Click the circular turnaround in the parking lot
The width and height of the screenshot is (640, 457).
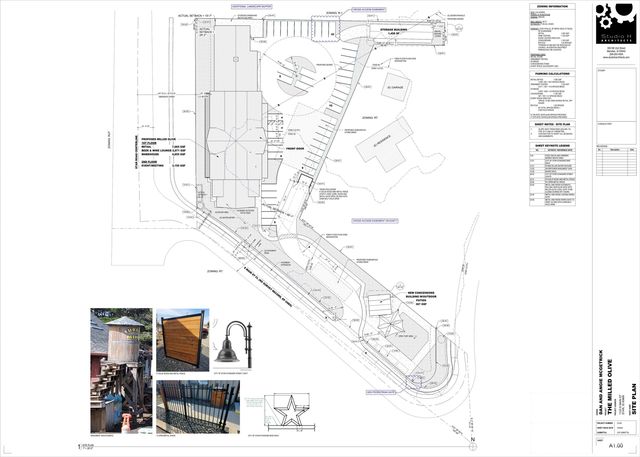pyautogui.click(x=299, y=75)
